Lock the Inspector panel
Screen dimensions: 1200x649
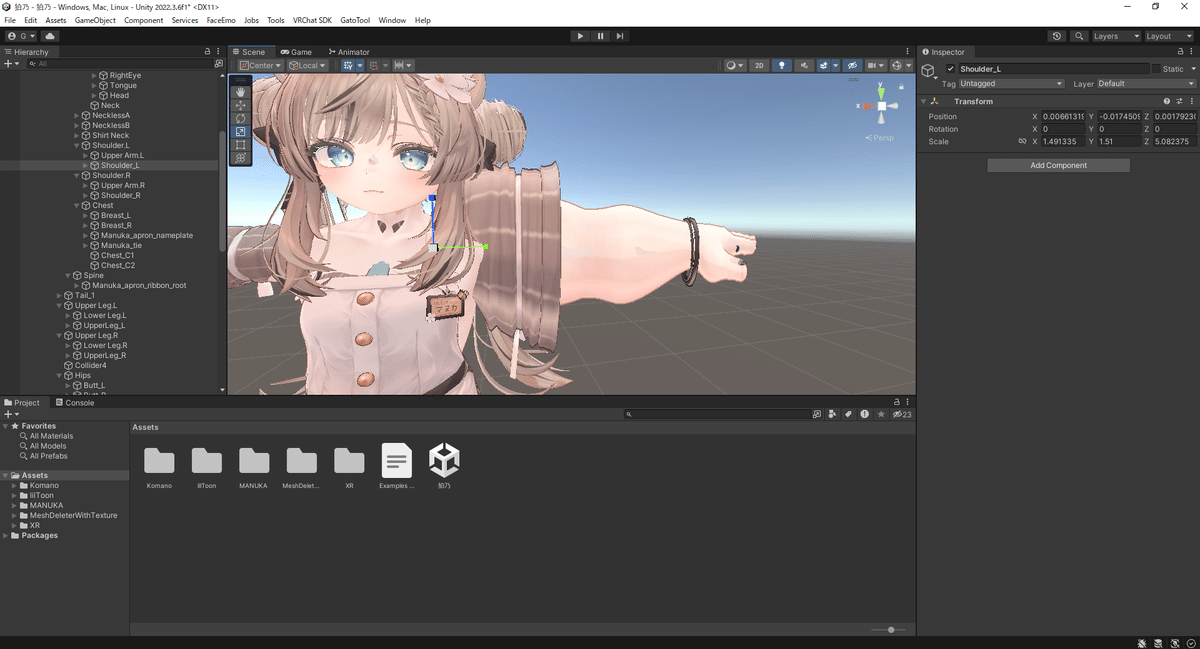tap(1180, 51)
